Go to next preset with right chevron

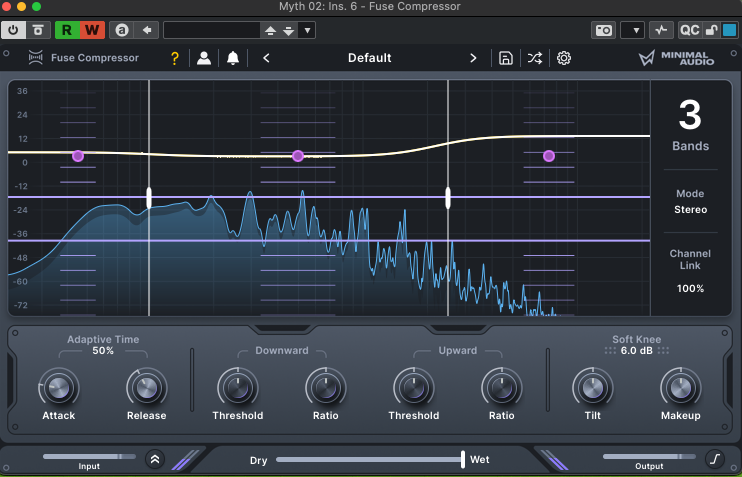click(473, 58)
